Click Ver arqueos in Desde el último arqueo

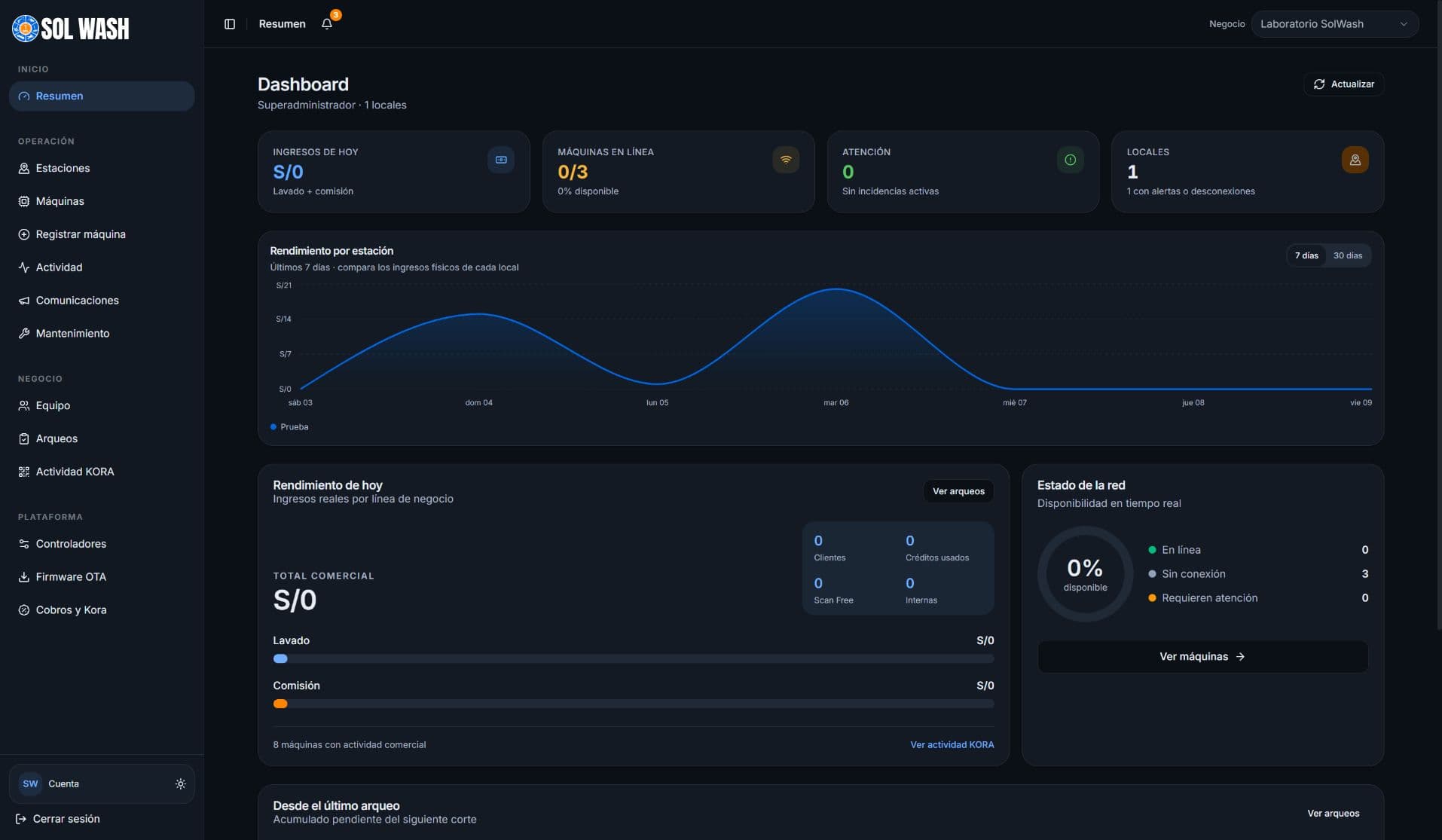1333,814
